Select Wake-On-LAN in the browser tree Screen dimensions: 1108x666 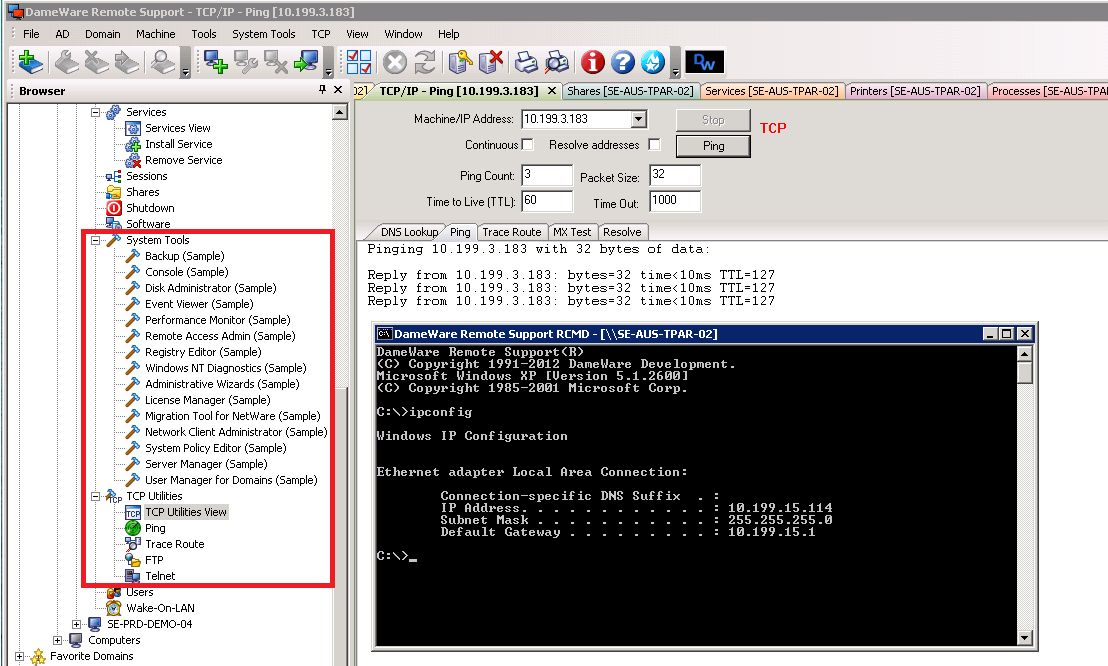pos(160,608)
